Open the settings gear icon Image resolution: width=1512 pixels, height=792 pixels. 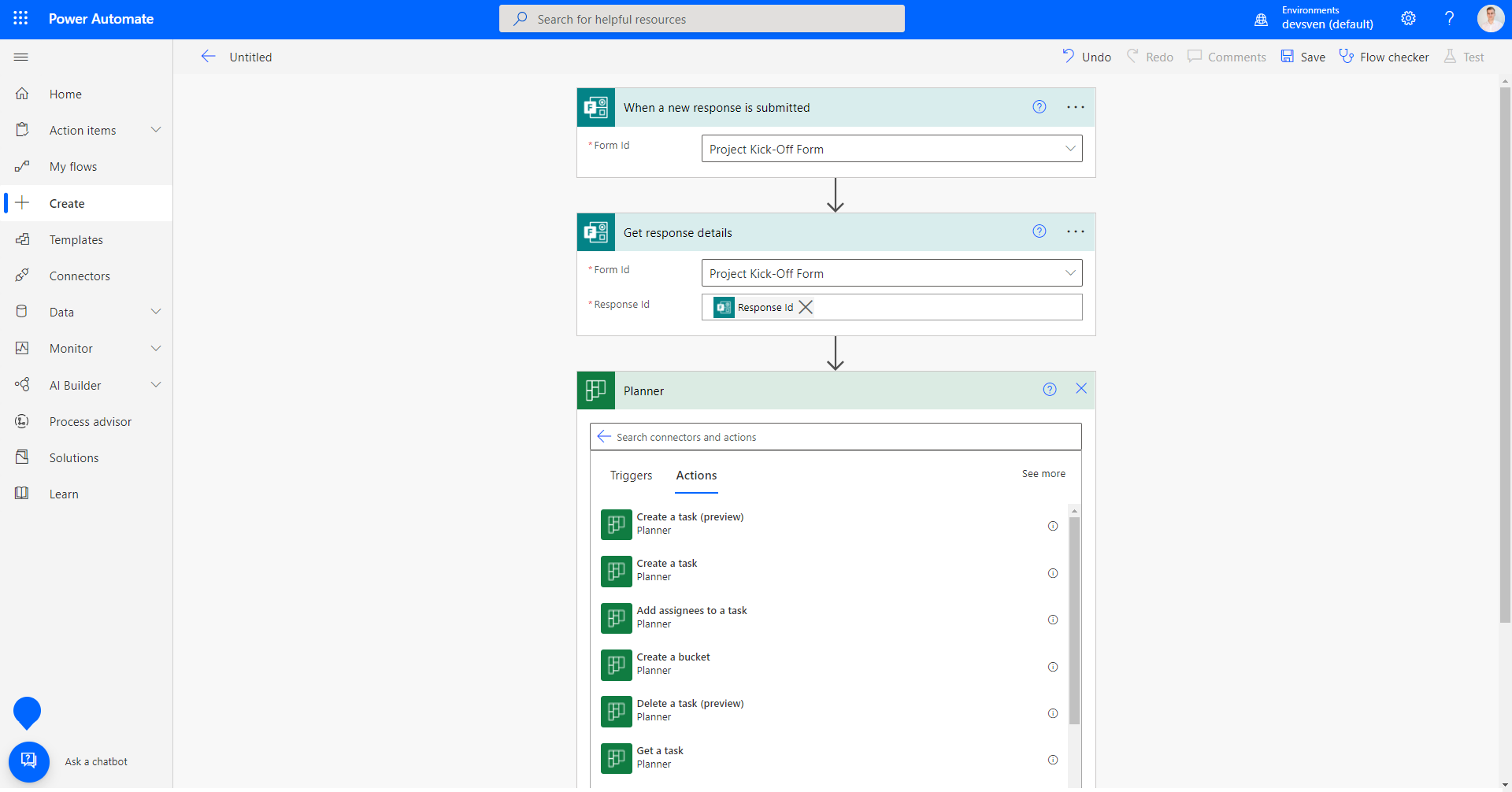click(x=1409, y=18)
